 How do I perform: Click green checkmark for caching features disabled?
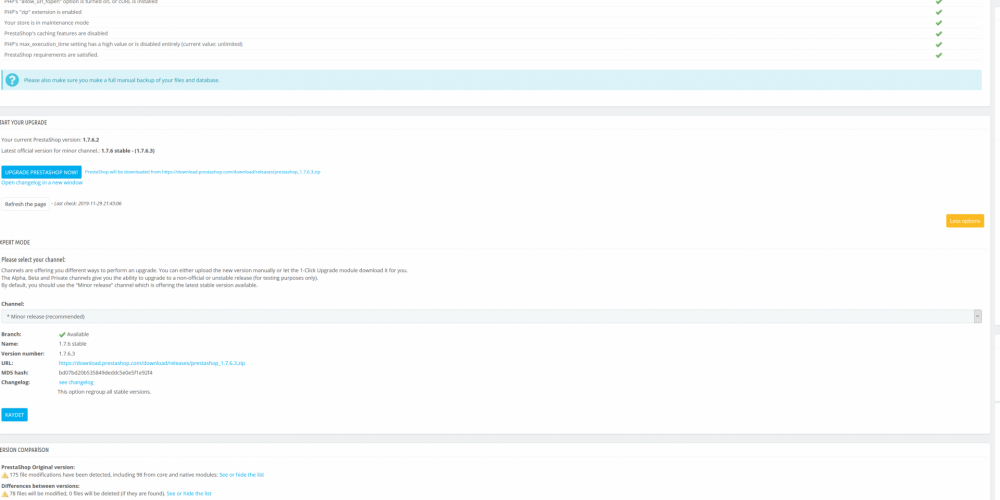(939, 33)
